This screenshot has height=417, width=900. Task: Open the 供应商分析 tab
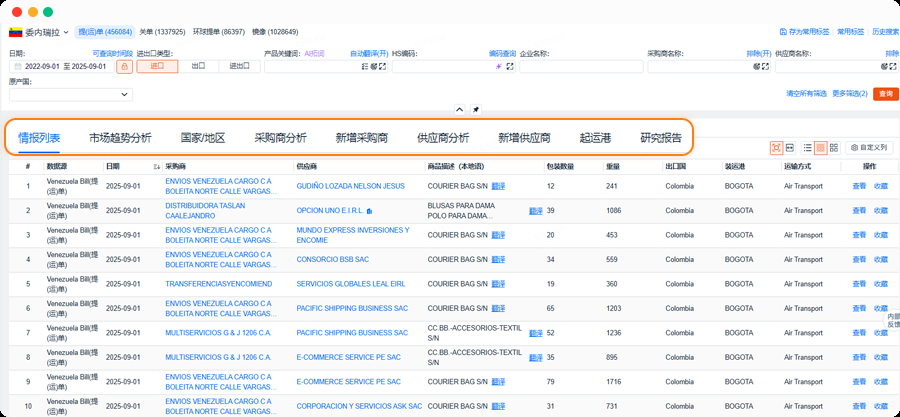442,138
